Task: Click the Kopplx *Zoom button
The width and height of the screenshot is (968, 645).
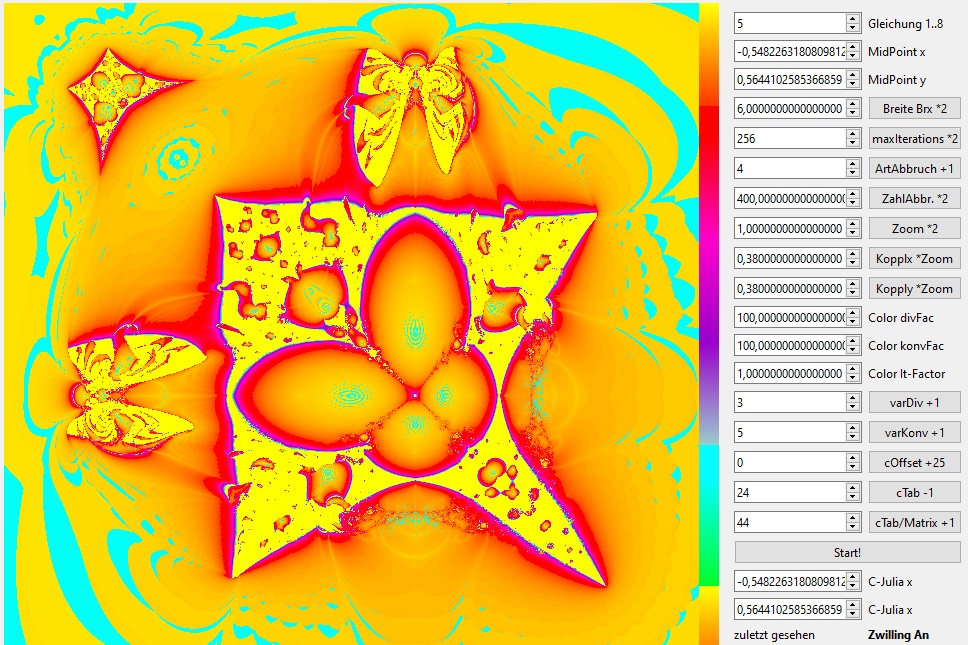Action: (914, 259)
